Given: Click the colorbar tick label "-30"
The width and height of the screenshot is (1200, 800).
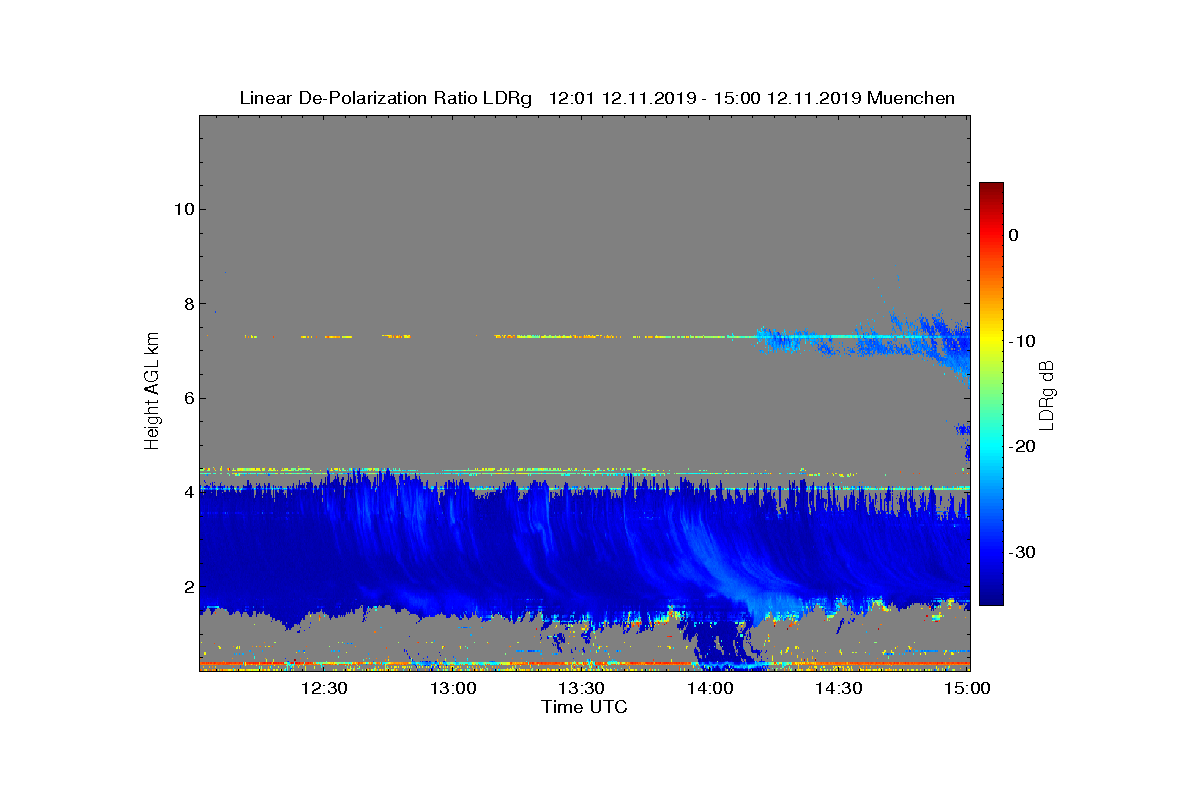Looking at the screenshot, I should coord(1022,553).
